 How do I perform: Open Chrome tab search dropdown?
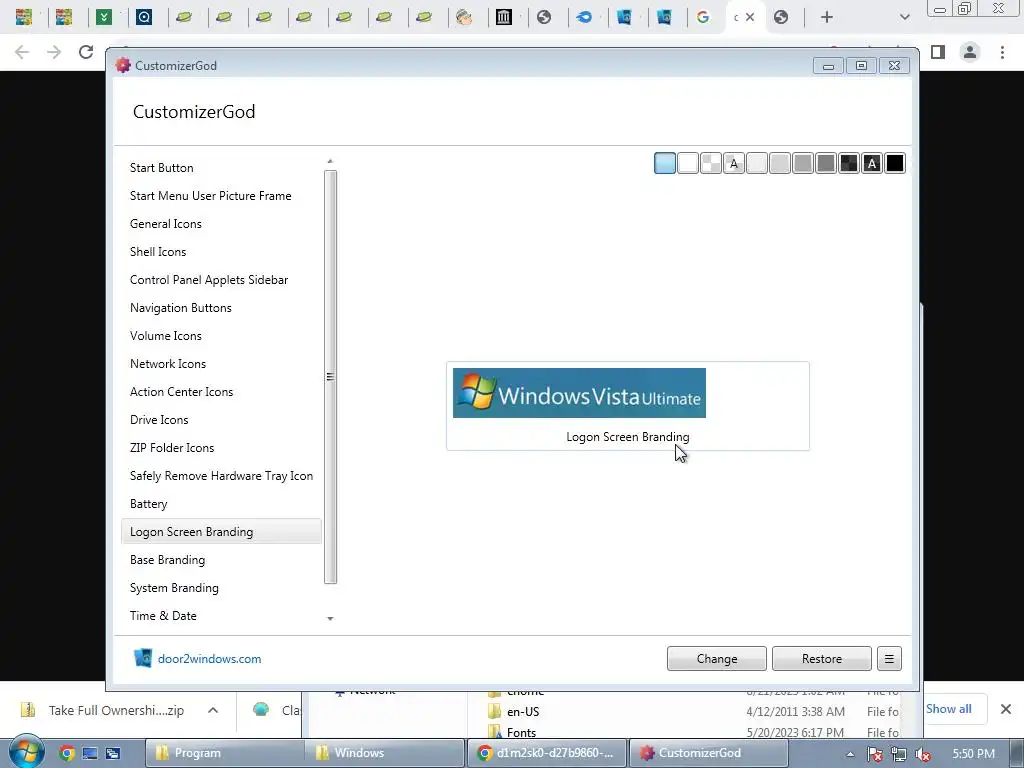coord(904,18)
